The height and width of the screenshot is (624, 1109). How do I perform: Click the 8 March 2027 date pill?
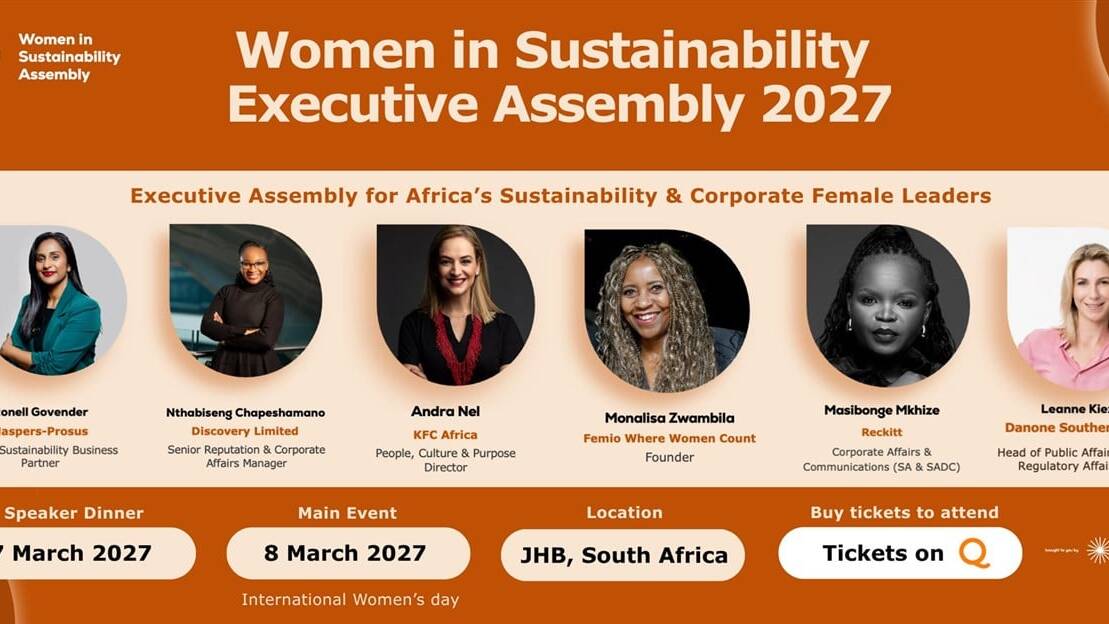click(348, 553)
